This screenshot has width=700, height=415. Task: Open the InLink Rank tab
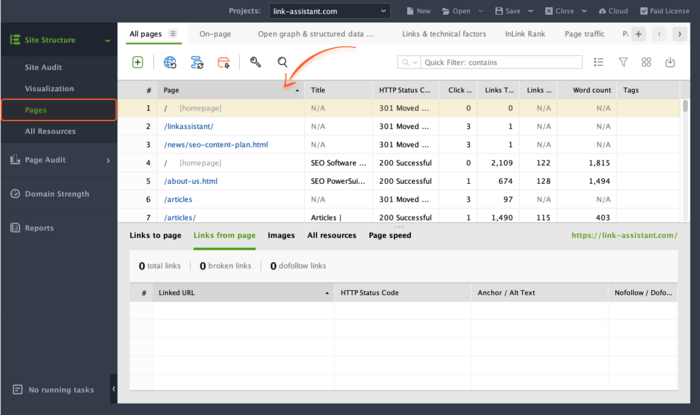(525, 34)
